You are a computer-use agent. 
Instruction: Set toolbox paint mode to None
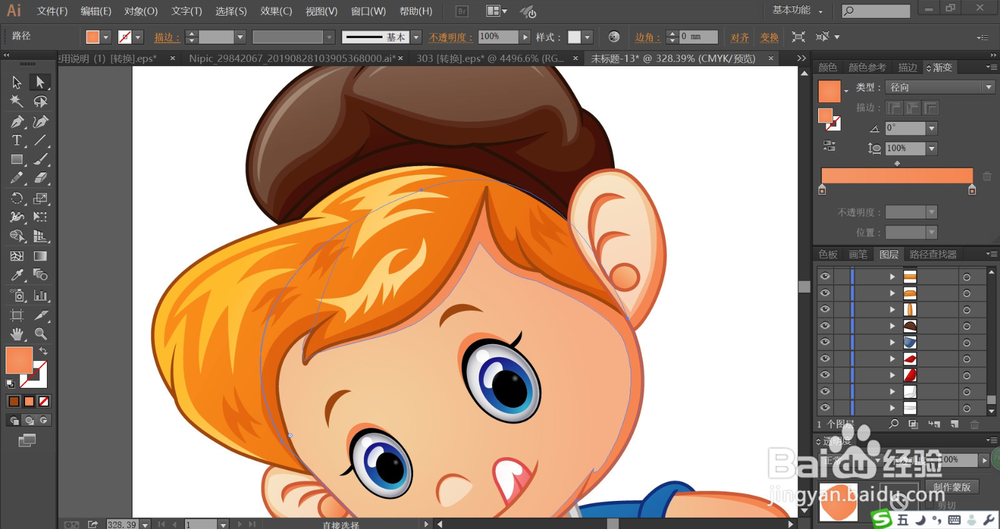[44, 401]
